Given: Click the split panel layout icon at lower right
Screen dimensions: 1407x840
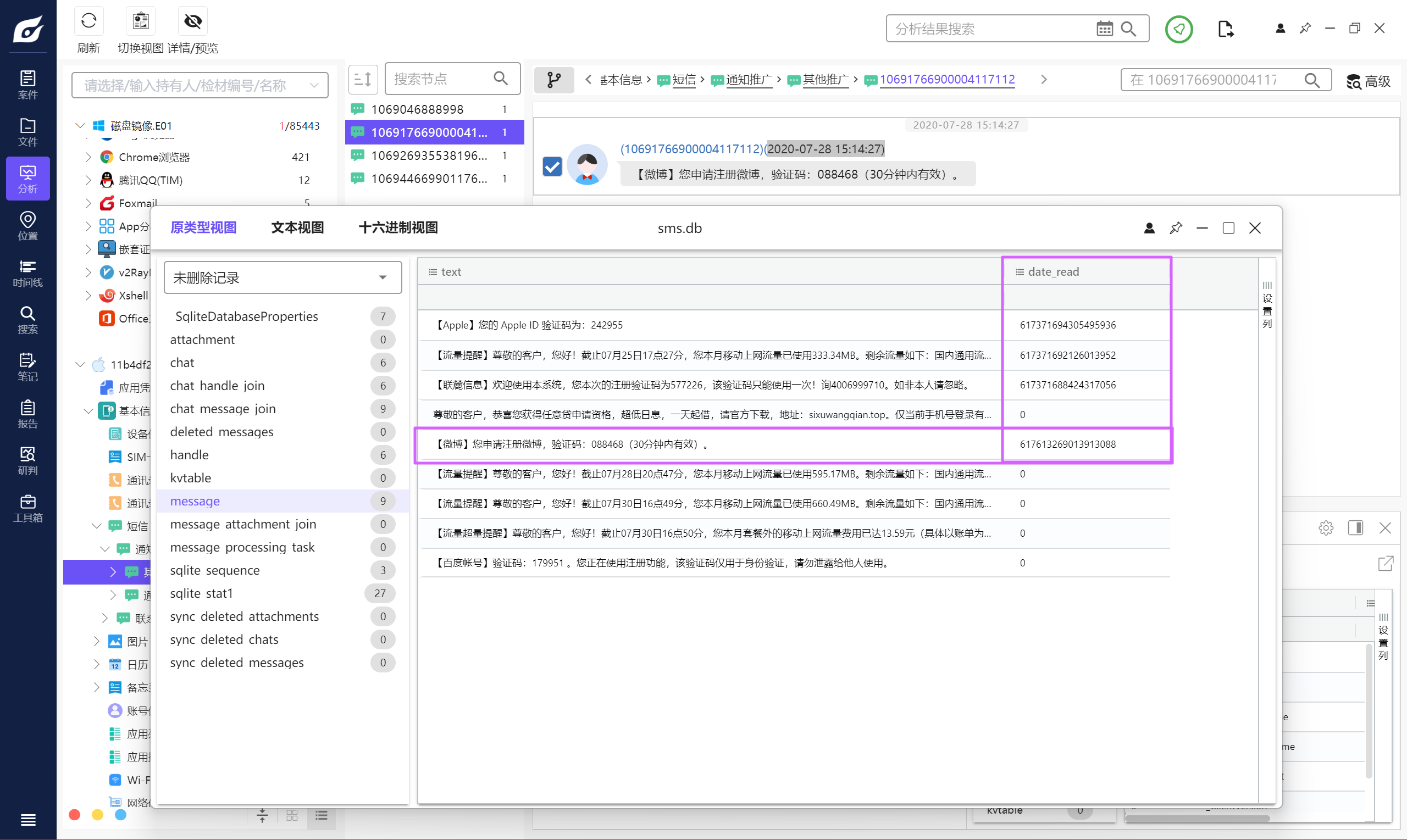Looking at the screenshot, I should [1355, 527].
